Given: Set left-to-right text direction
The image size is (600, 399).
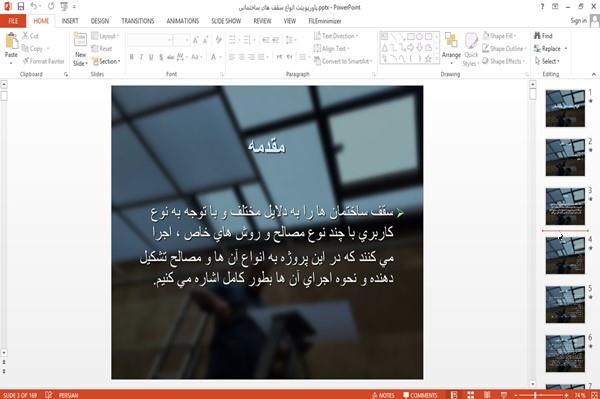Looking at the screenshot, I should [279, 57].
